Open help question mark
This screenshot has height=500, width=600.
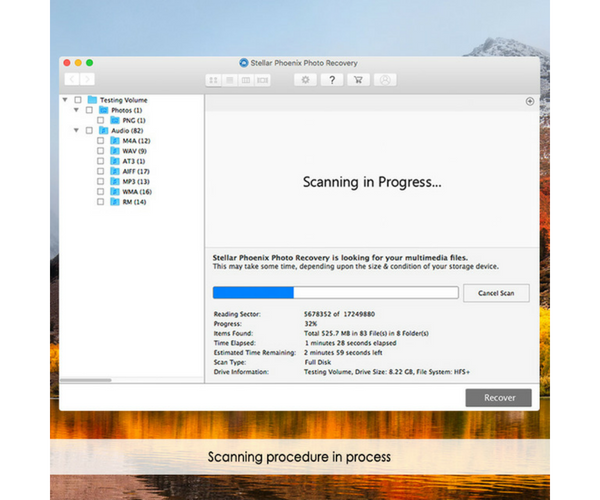[332, 80]
